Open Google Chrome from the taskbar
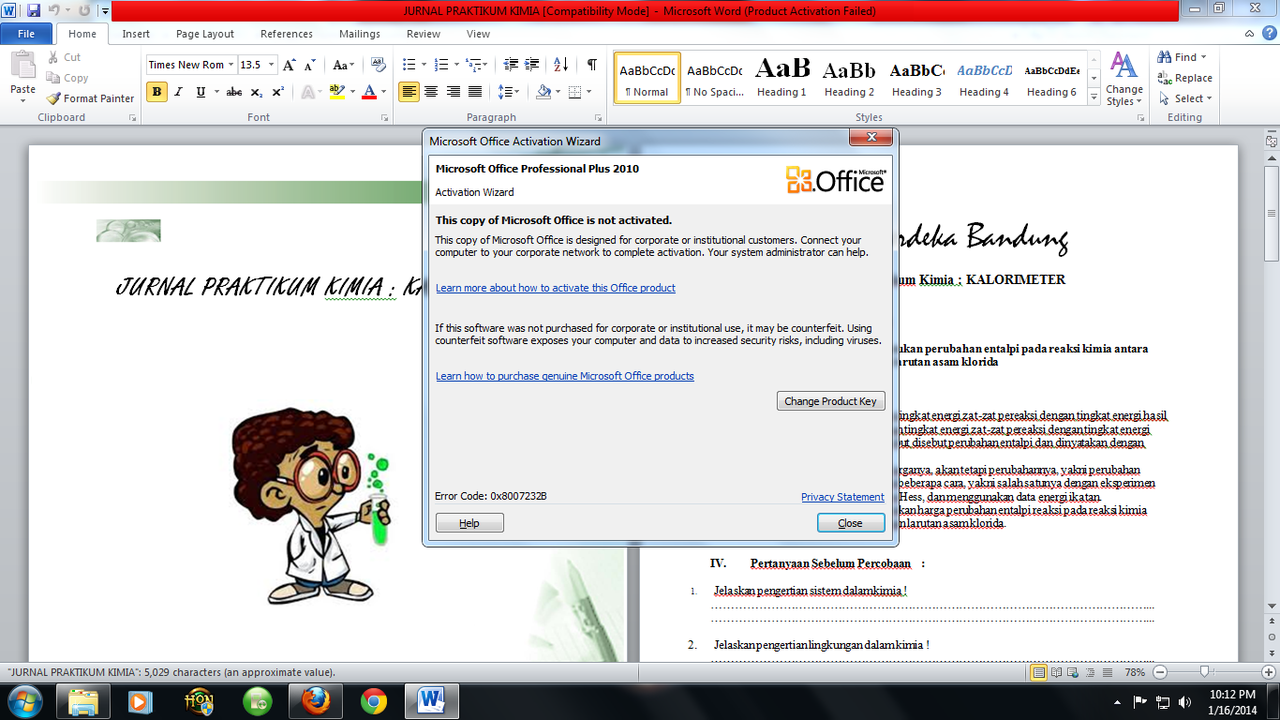The height and width of the screenshot is (720, 1280). 374,700
